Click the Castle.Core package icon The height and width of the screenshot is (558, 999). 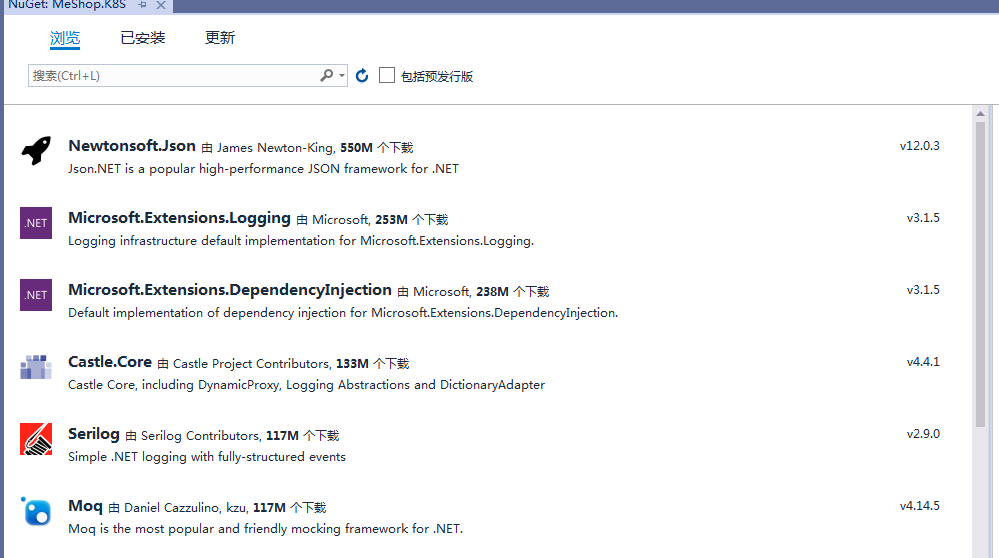click(36, 367)
